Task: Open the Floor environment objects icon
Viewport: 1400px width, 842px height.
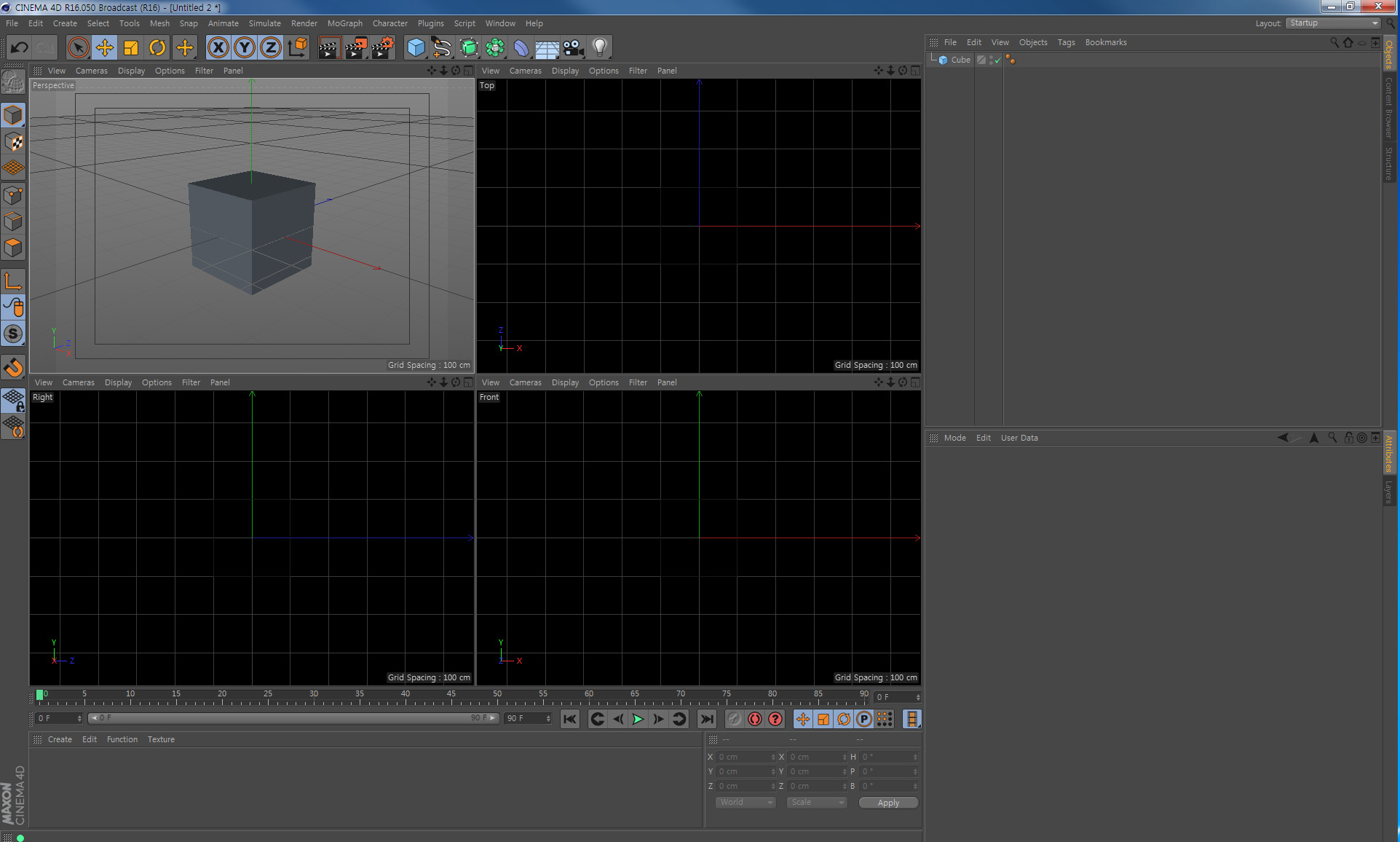Action: tap(547, 48)
